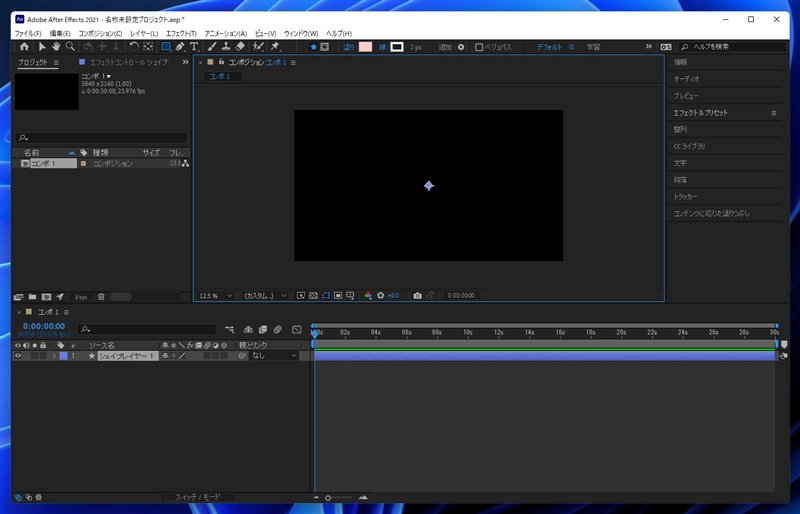Create a new folder in the Project panel

[x=32, y=297]
